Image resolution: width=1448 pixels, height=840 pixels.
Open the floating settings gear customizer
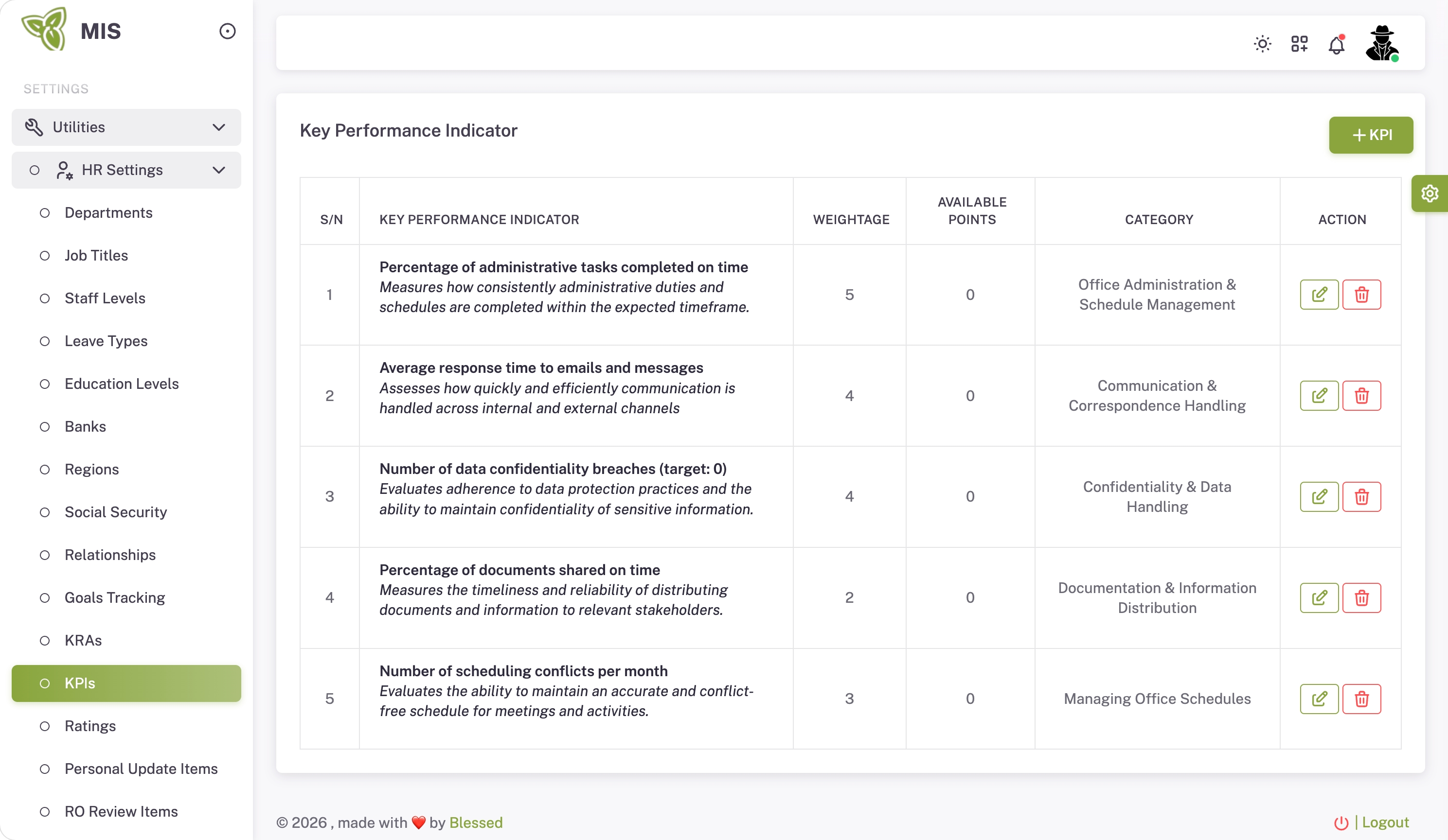tap(1430, 193)
